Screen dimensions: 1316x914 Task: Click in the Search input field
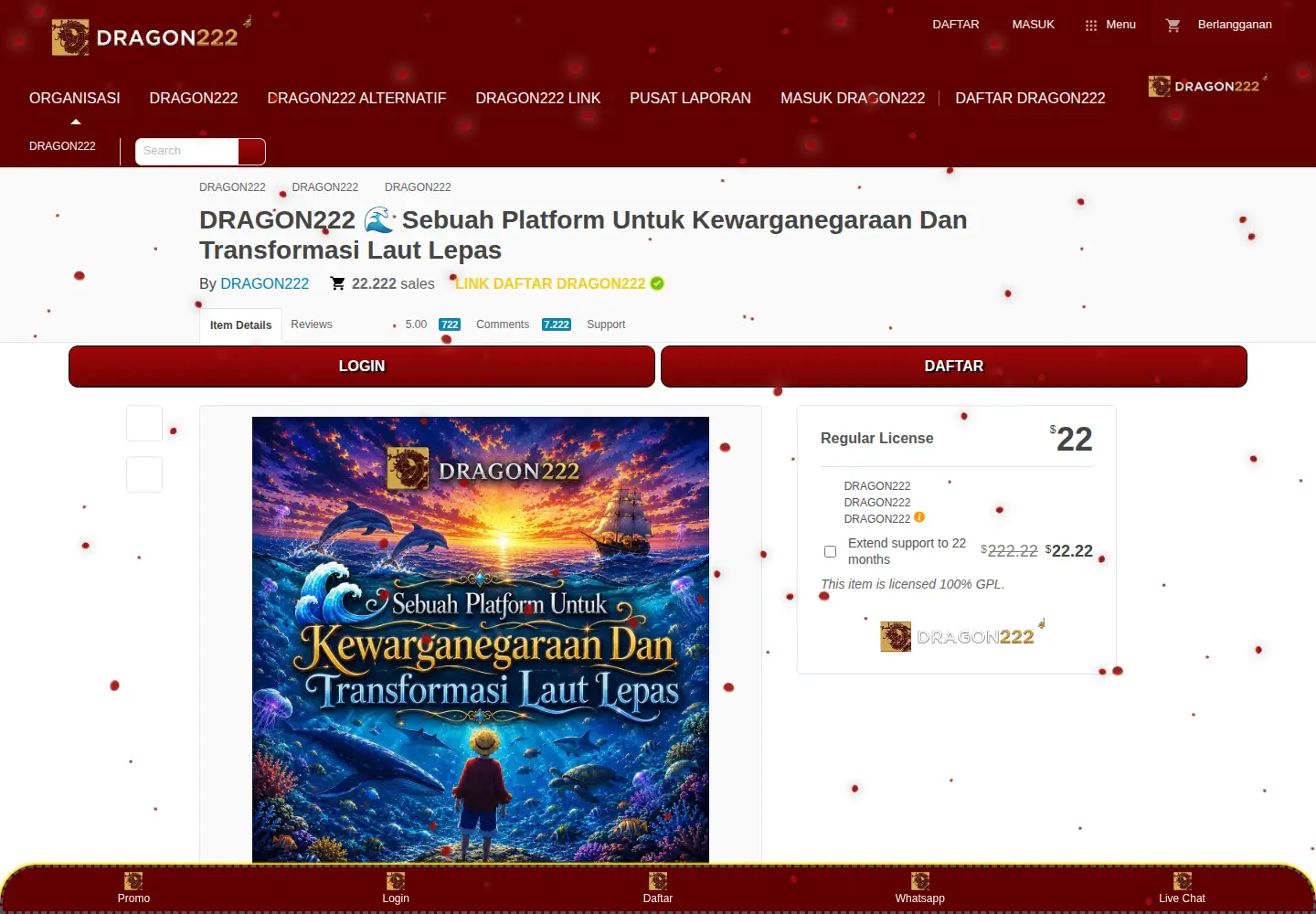pyautogui.click(x=187, y=151)
